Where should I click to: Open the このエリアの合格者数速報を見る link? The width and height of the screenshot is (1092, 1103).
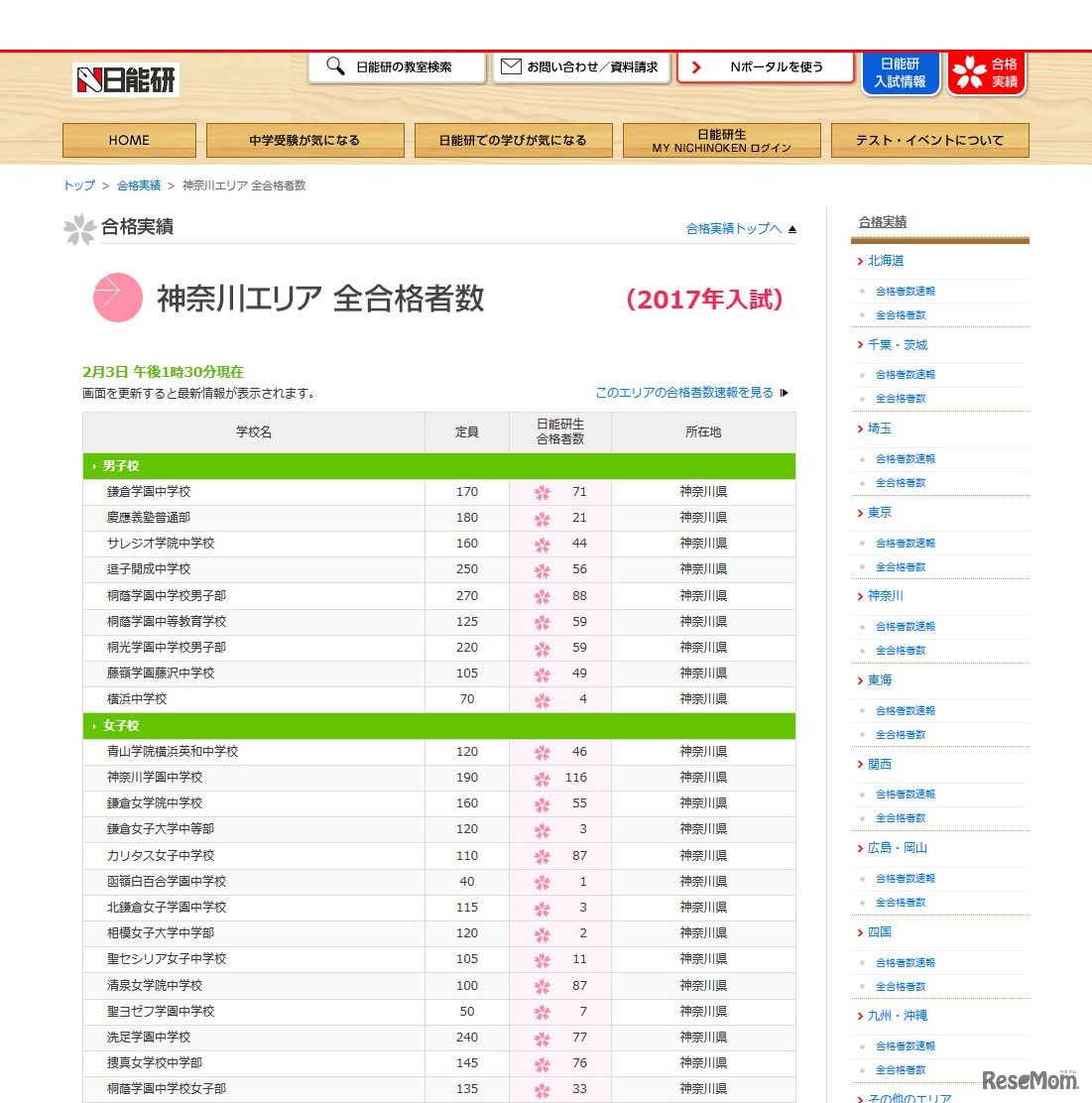[x=682, y=392]
